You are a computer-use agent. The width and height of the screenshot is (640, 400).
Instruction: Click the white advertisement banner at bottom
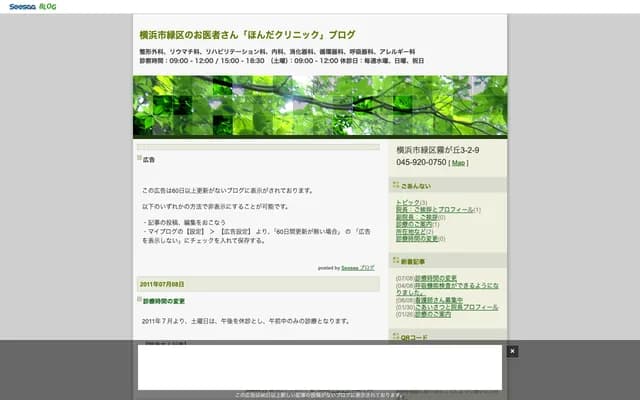tap(320, 367)
